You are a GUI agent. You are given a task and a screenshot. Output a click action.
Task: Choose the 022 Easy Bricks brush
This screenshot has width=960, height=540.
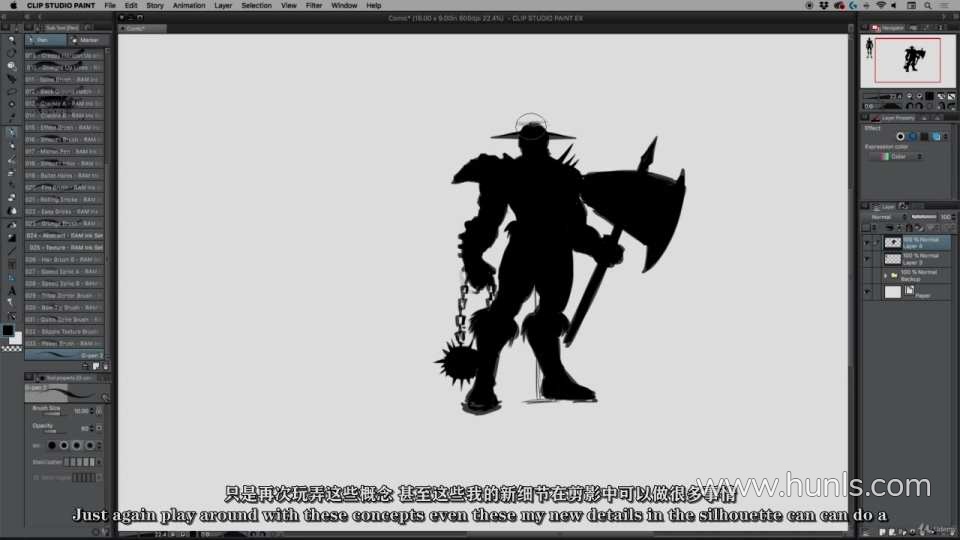pyautogui.click(x=64, y=211)
